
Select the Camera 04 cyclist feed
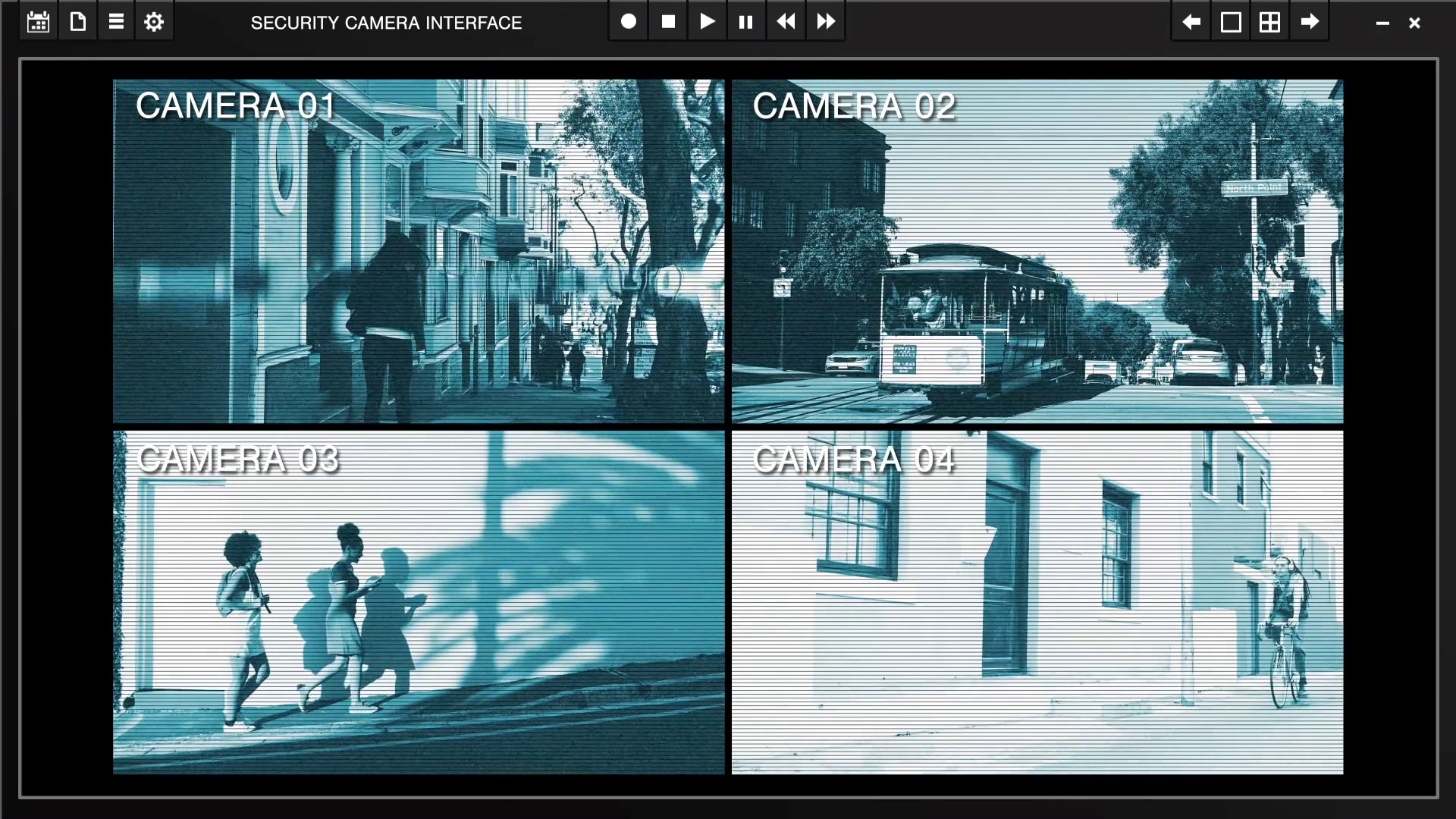[1037, 602]
